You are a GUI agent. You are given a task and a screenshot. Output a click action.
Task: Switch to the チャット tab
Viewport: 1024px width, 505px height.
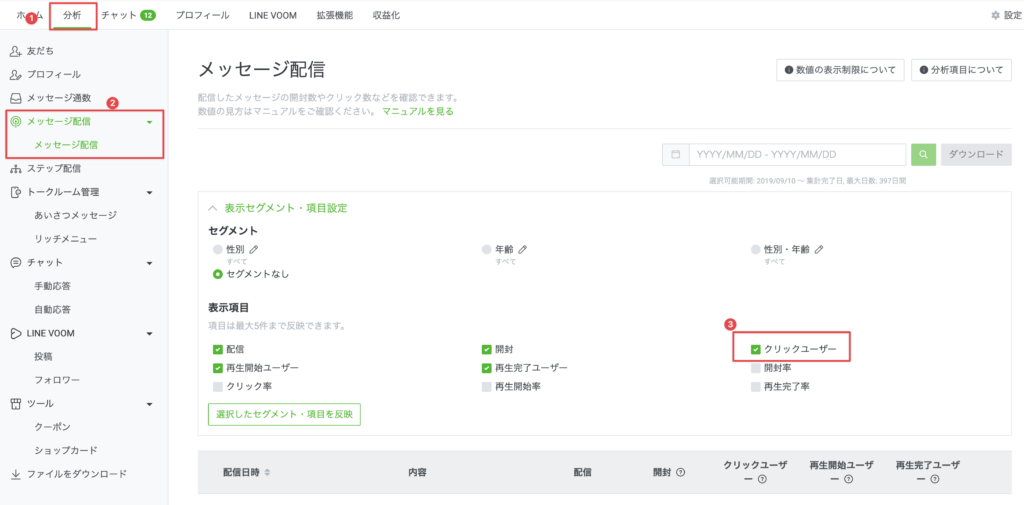tap(119, 15)
